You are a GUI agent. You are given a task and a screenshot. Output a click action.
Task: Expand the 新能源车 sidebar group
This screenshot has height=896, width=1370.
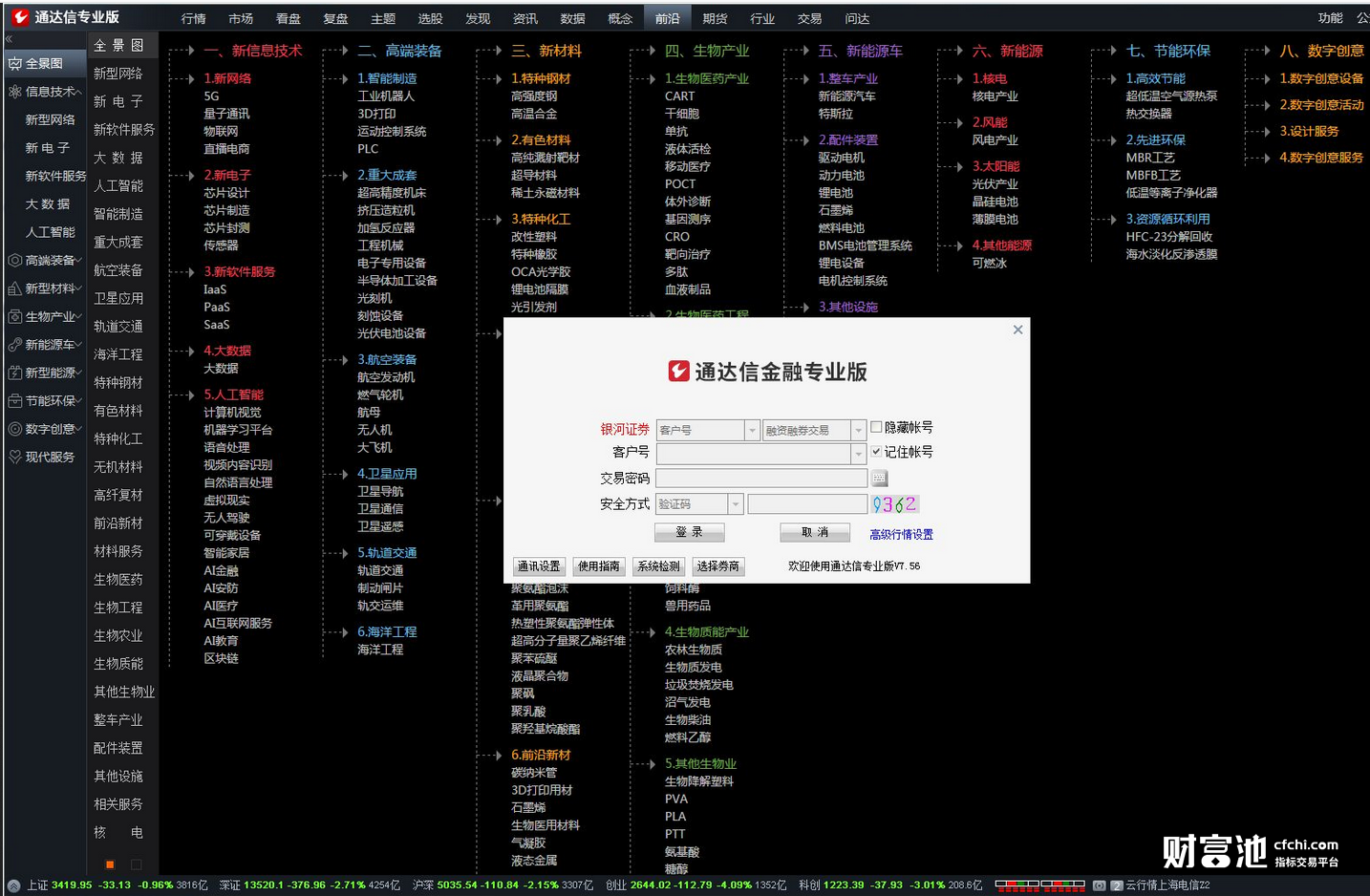tap(78, 345)
